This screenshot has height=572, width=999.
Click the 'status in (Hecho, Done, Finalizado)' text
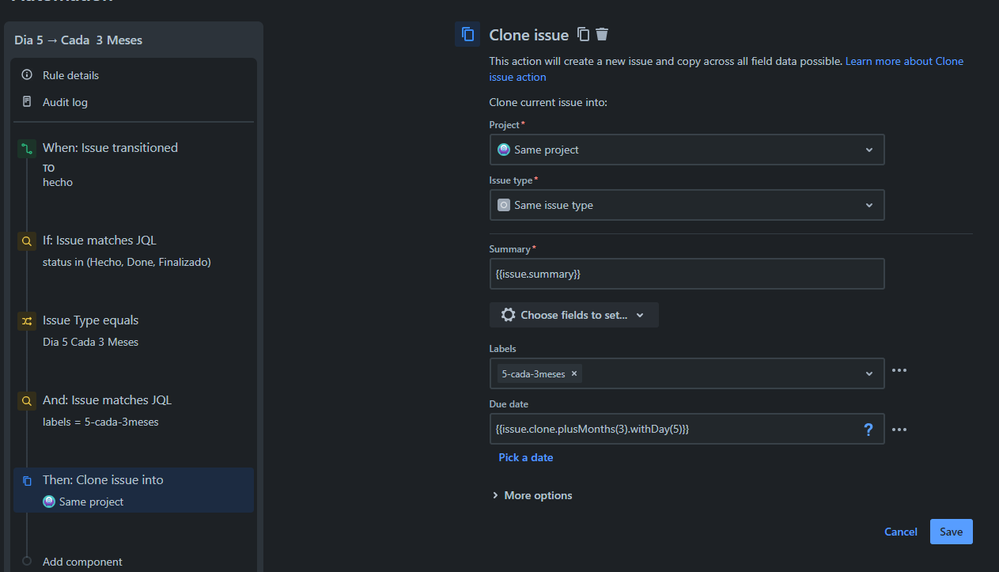(x=127, y=262)
